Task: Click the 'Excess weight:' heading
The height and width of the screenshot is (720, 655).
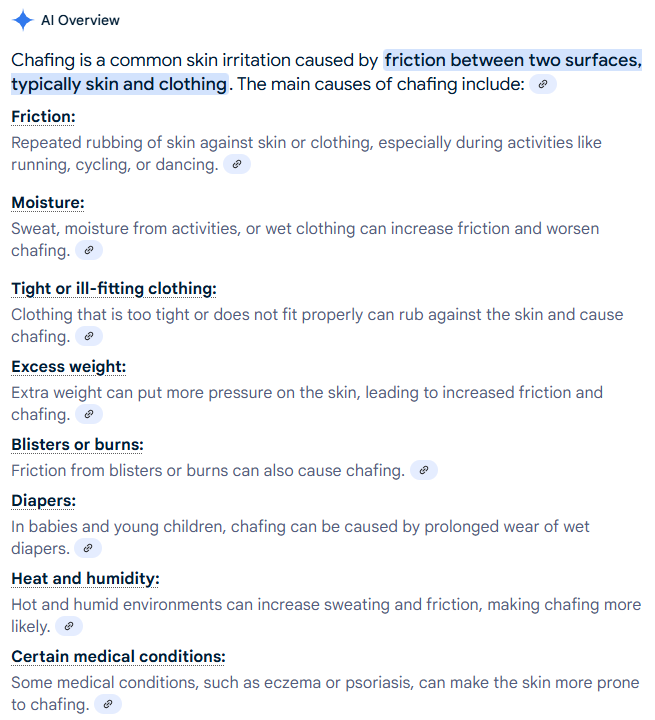Action: pyautogui.click(x=68, y=366)
